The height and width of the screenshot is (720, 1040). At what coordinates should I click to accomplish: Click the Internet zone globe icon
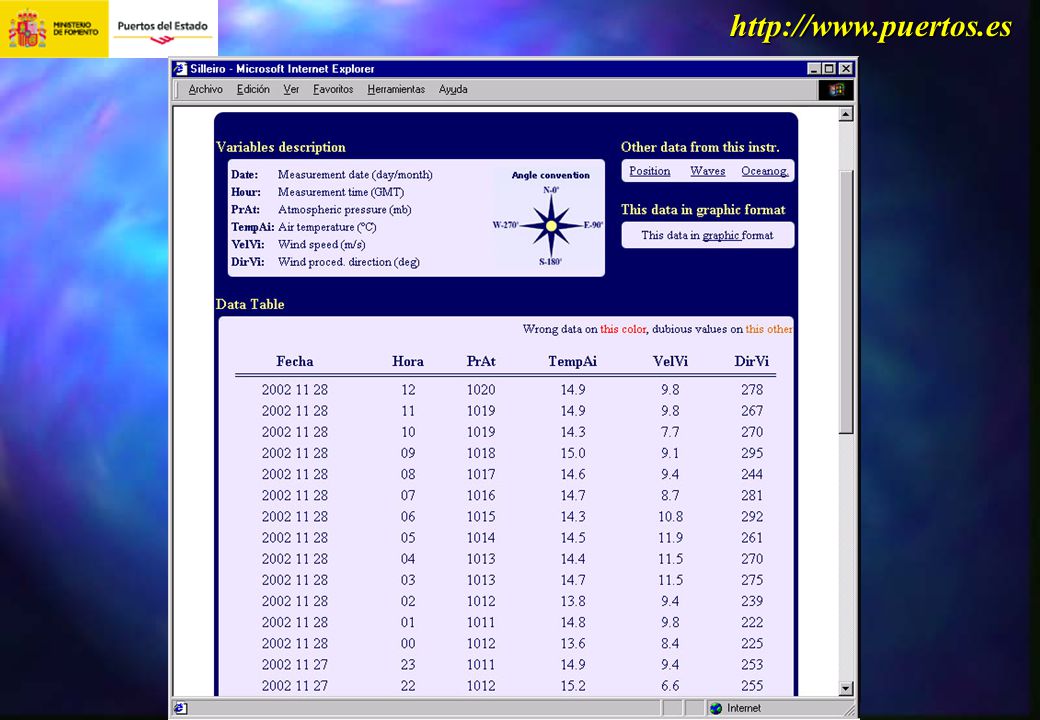716,708
